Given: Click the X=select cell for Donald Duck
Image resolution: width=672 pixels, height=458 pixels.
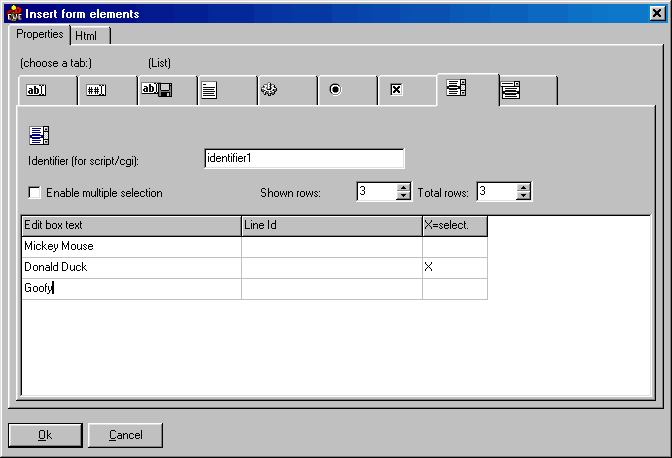Looking at the screenshot, I should (454, 268).
